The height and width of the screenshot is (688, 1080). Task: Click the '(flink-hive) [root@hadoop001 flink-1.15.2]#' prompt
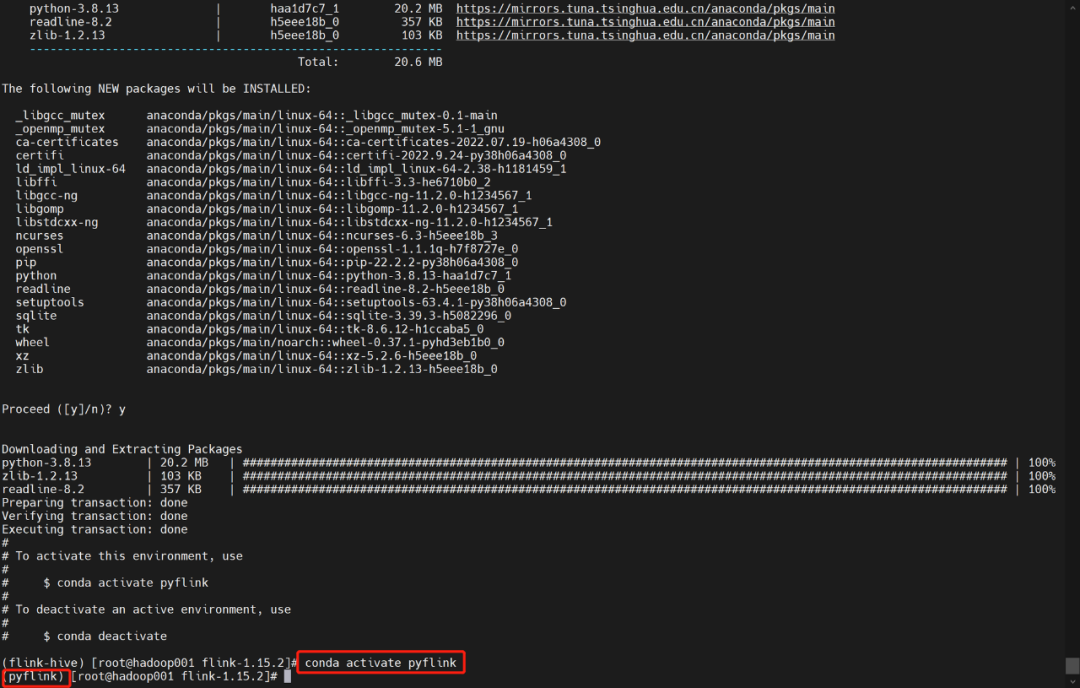[x=148, y=663]
